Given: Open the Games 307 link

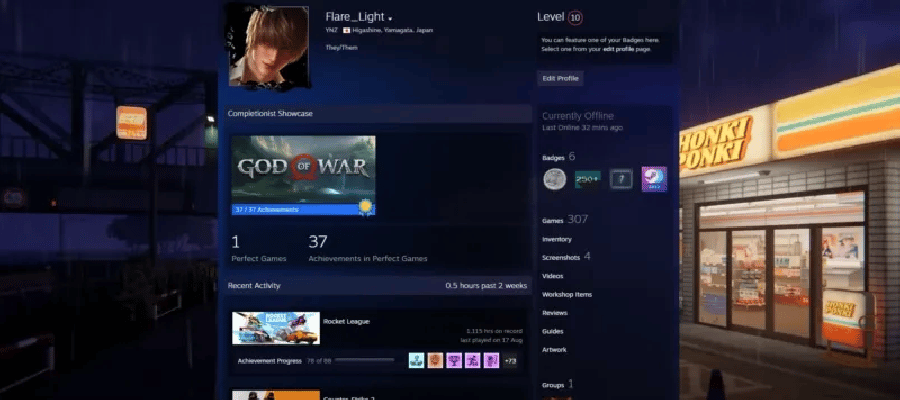Looking at the screenshot, I should click(565, 220).
